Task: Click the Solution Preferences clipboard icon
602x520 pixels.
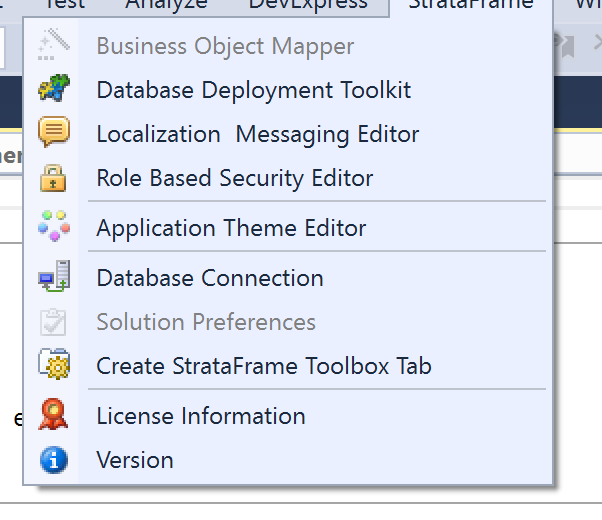Action: coord(52,322)
